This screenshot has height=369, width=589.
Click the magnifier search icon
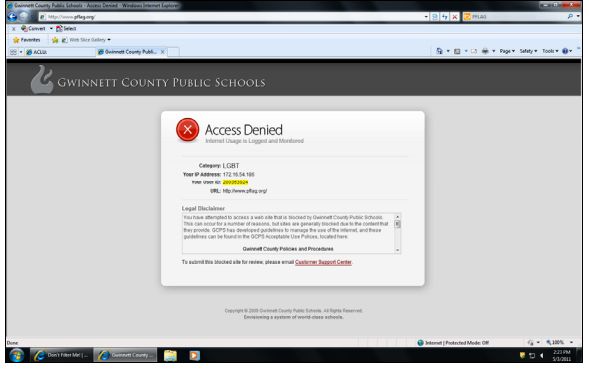[x=570, y=17]
